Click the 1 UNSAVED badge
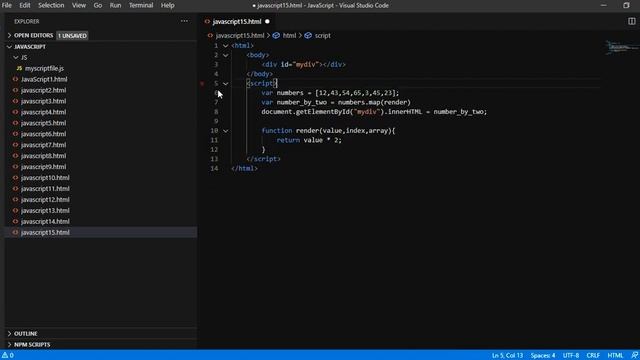The width and height of the screenshot is (640, 360). tap(72, 36)
